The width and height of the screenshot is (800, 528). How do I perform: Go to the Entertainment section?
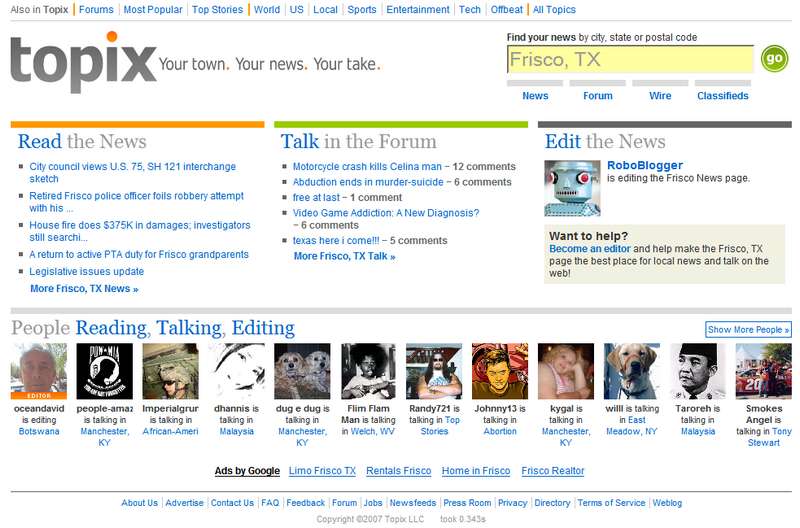[418, 9]
